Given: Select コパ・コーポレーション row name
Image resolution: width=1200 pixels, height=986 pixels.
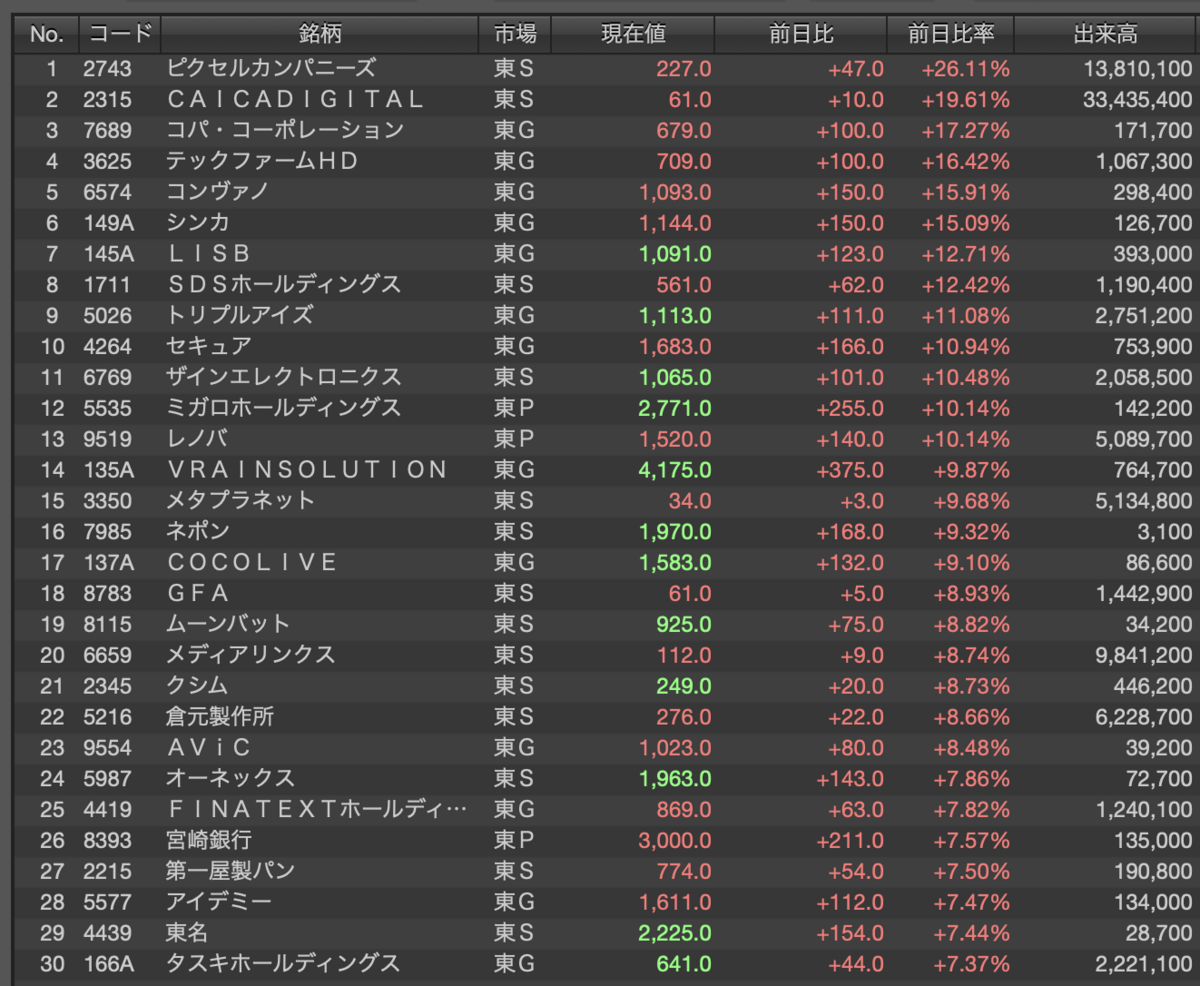Looking at the screenshot, I should pos(285,130).
